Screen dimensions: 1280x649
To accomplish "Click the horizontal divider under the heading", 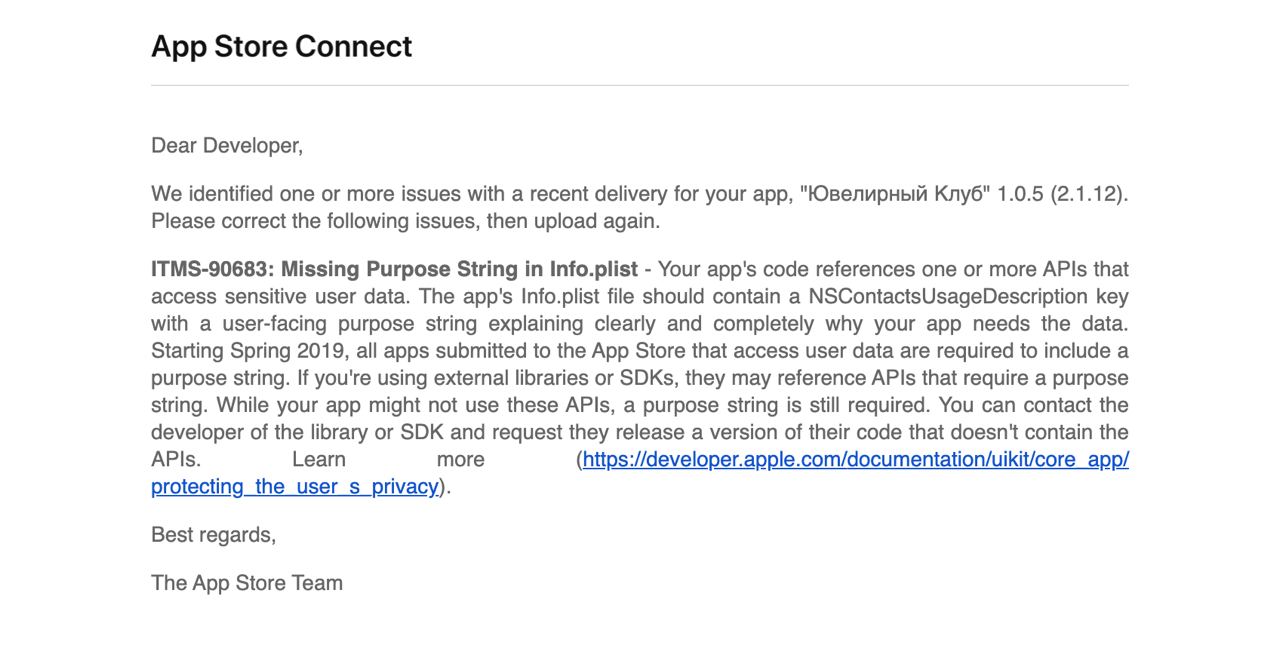I will [x=640, y=86].
